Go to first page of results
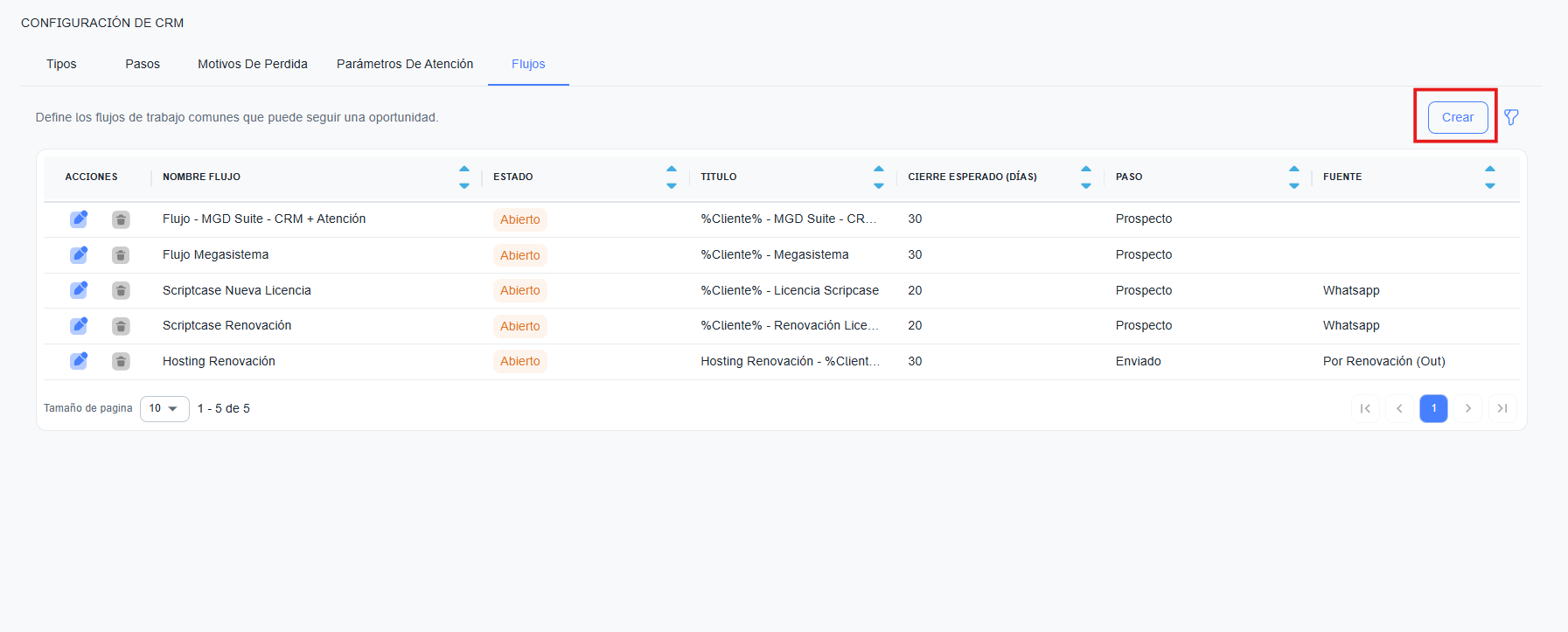Image resolution: width=1568 pixels, height=632 pixels. click(x=1365, y=408)
